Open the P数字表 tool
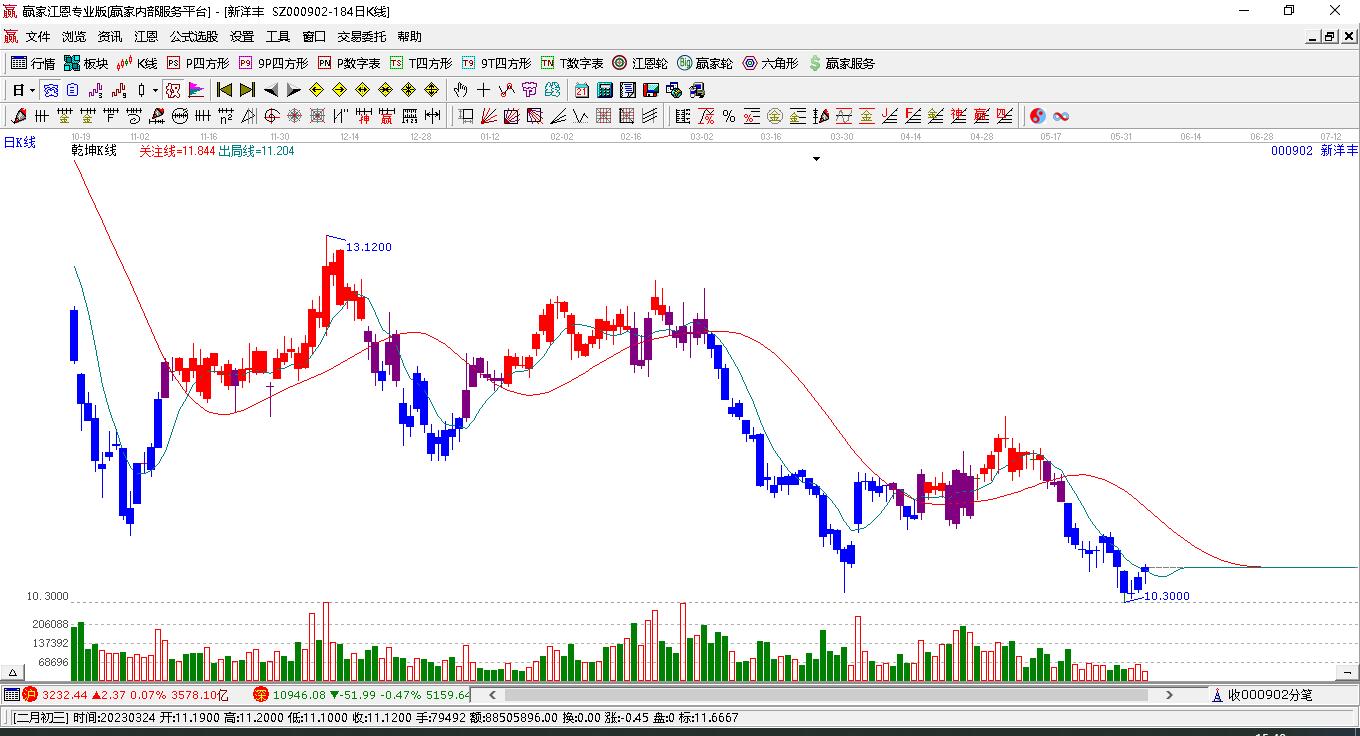1360x736 pixels. point(349,63)
